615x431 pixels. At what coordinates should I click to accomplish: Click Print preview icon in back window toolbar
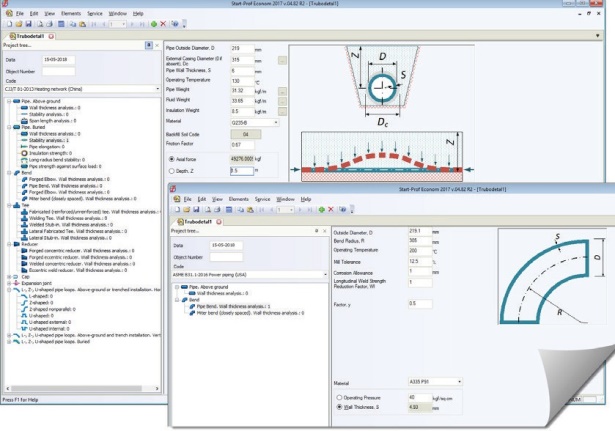(x=40, y=24)
